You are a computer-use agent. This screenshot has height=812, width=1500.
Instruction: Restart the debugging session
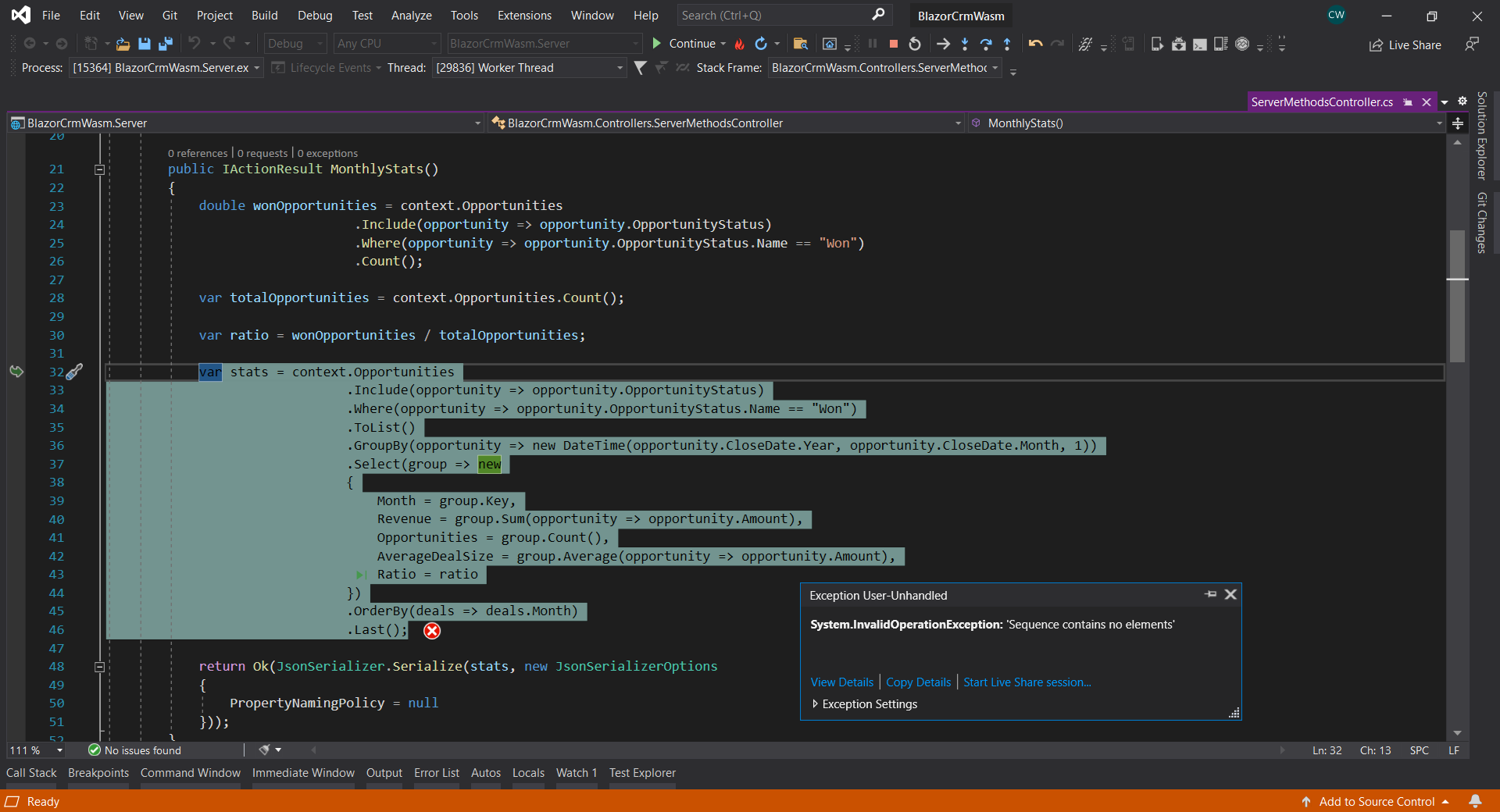point(915,44)
